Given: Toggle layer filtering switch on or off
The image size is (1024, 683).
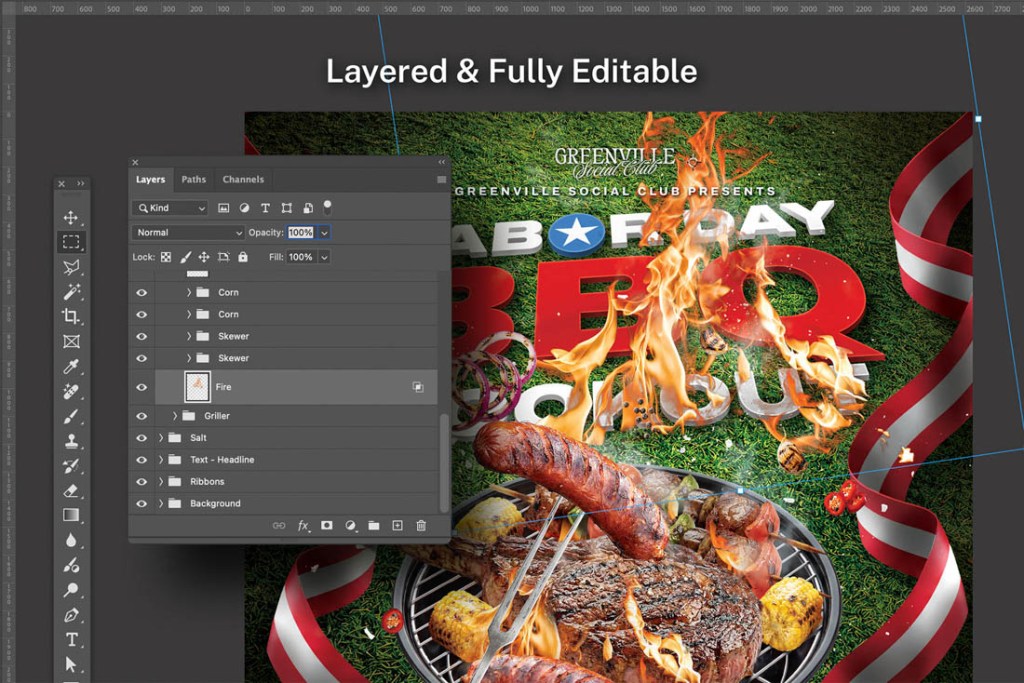Looking at the screenshot, I should [x=327, y=208].
